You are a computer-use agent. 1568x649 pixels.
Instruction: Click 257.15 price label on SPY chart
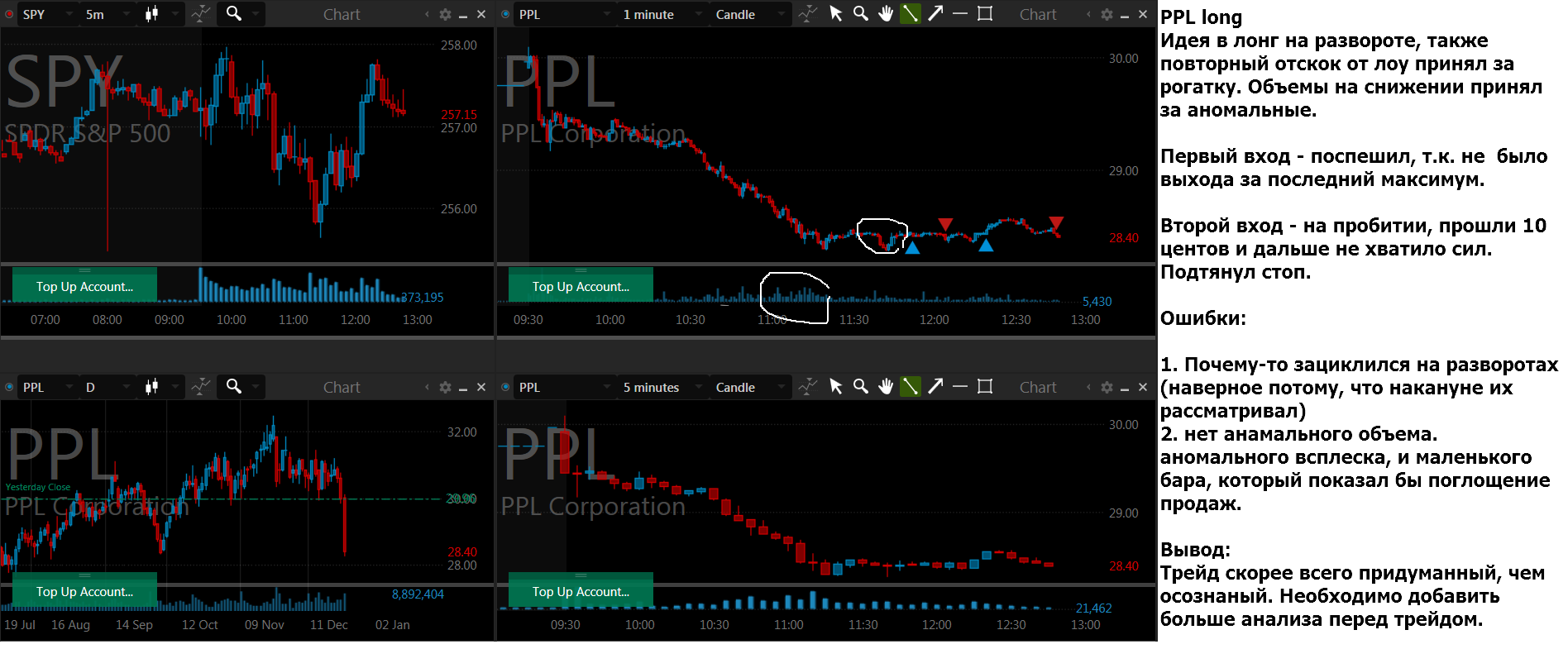[459, 115]
